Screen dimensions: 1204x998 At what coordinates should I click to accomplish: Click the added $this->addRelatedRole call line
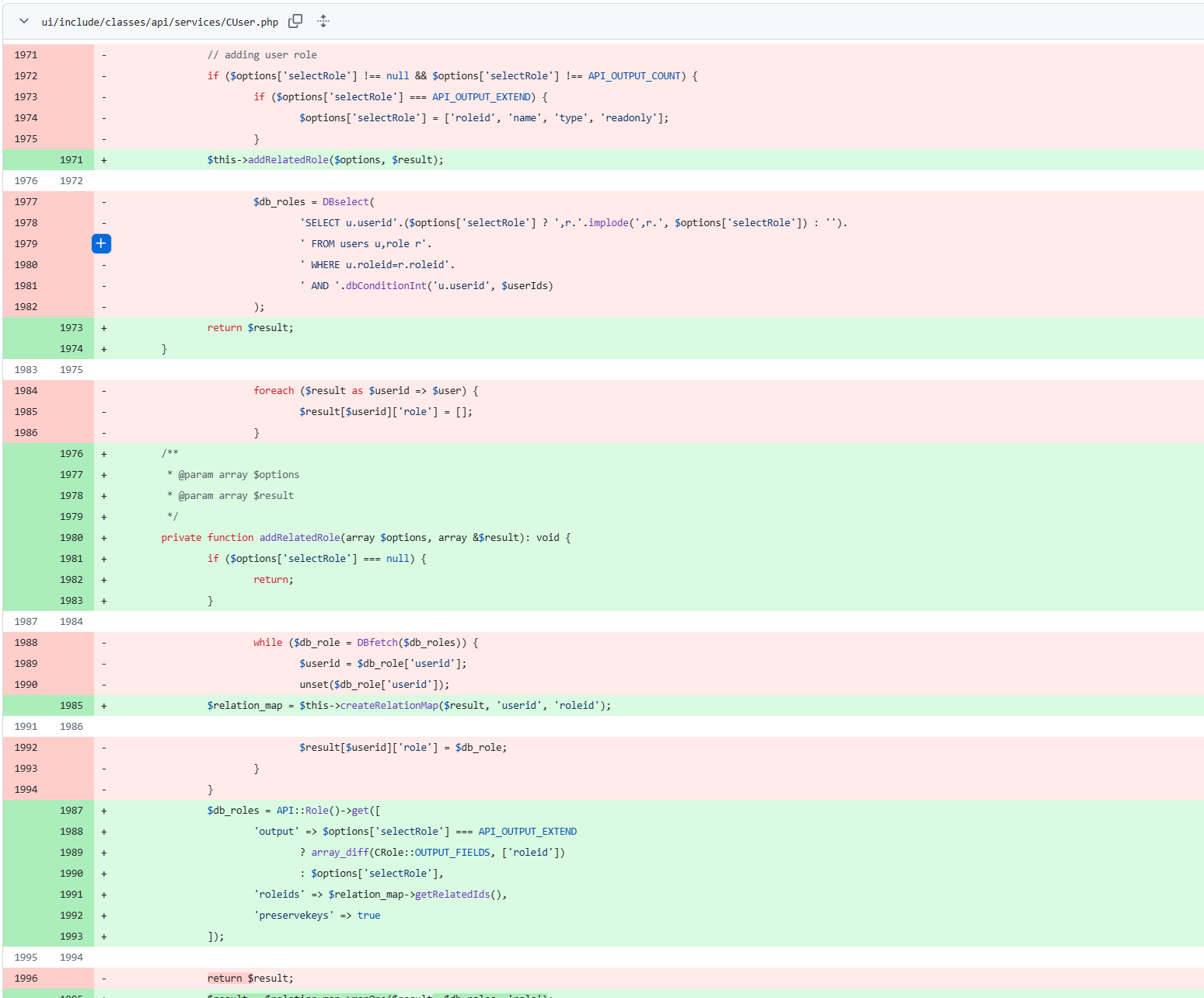coord(325,160)
